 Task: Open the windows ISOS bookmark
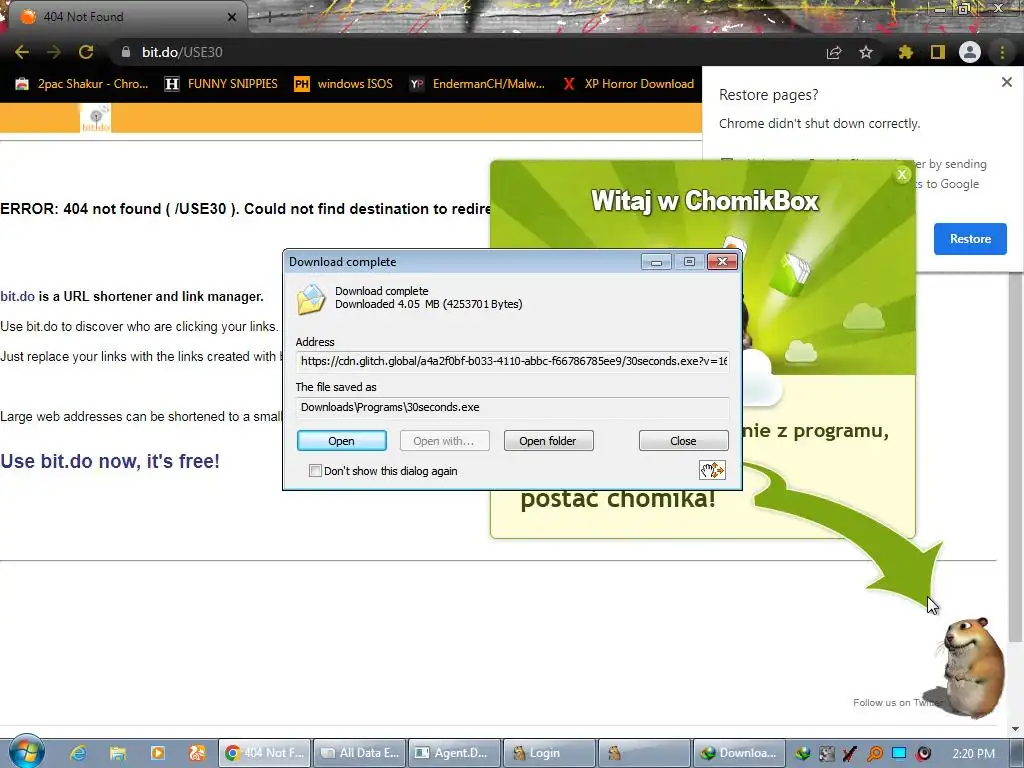click(344, 84)
